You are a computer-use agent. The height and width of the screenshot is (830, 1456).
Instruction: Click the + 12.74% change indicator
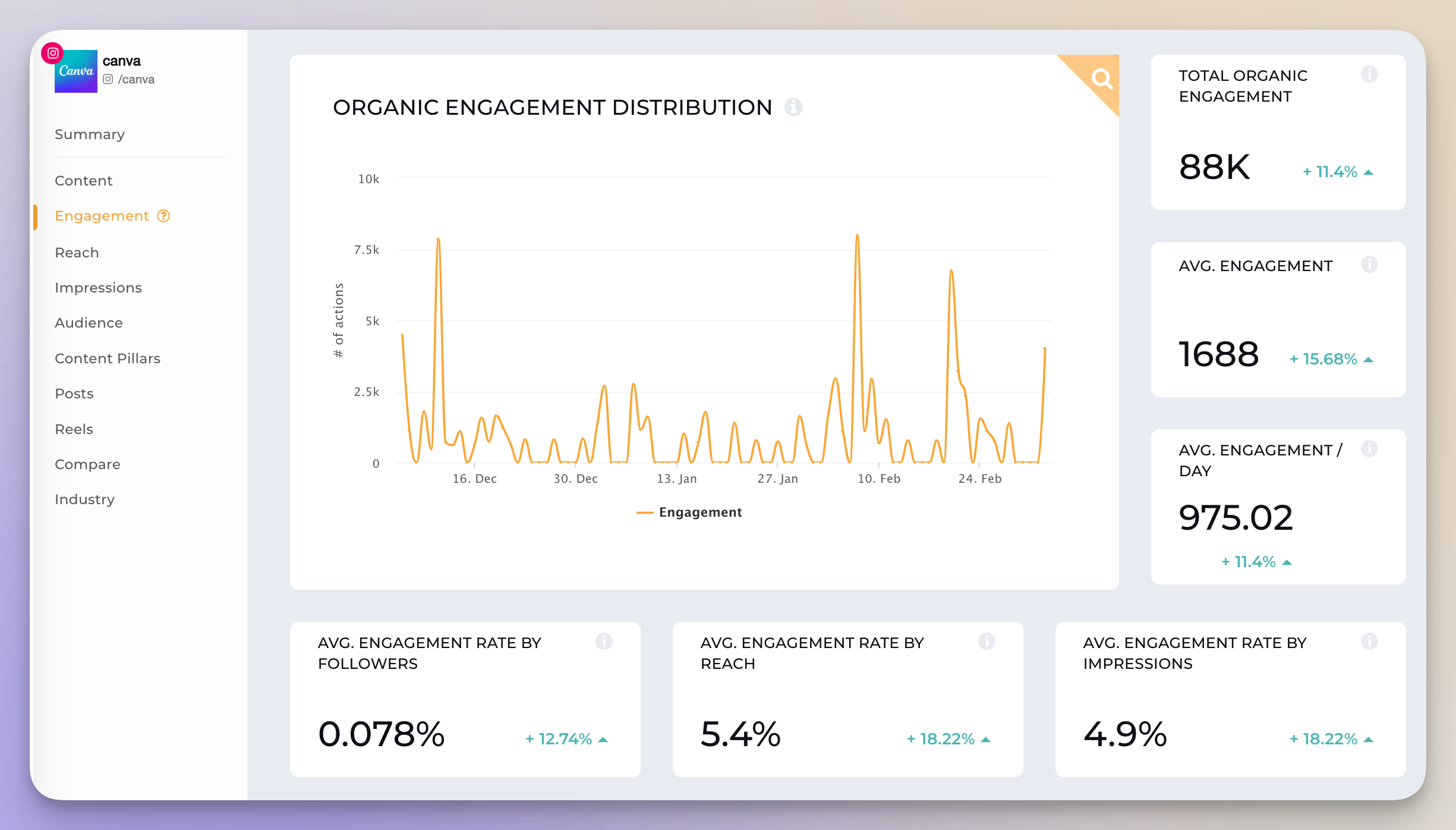559,739
